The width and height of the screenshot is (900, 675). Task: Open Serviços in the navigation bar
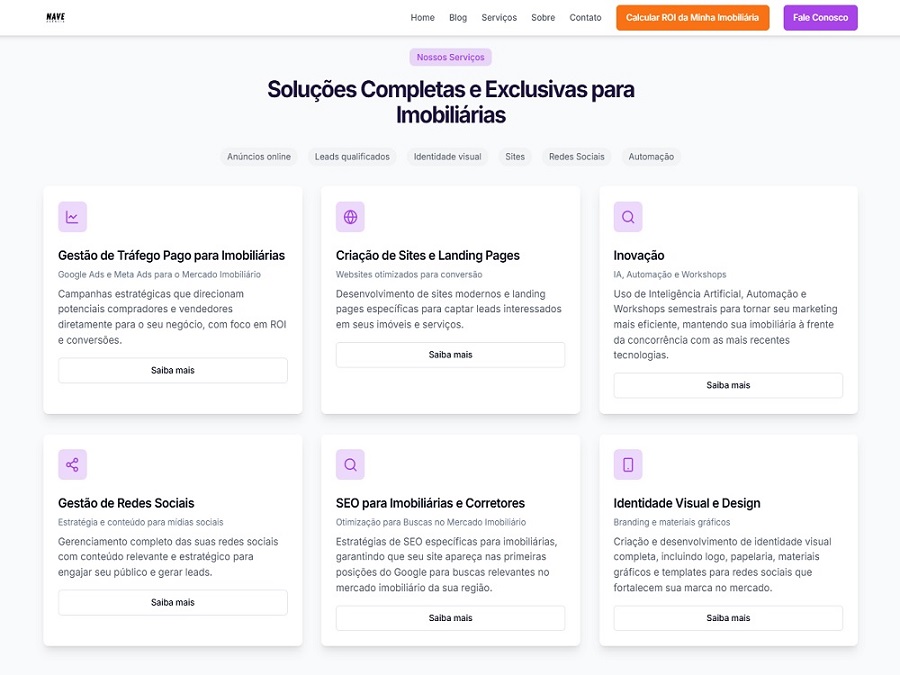click(499, 18)
